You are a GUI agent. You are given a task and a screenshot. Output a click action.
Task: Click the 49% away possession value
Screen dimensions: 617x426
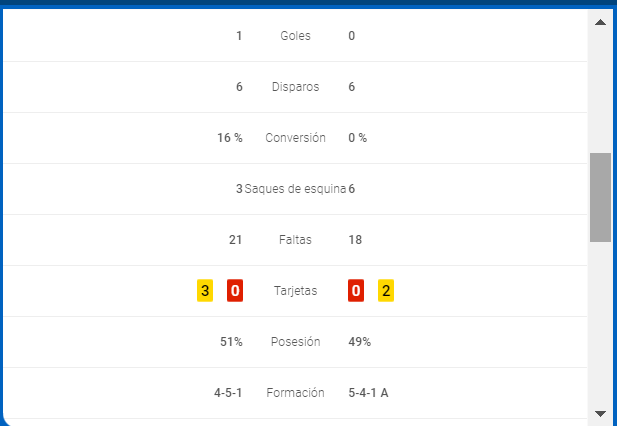[359, 342]
